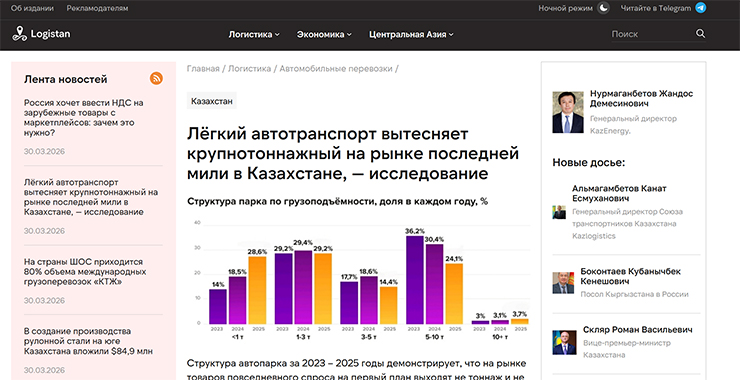This screenshot has width=740, height=380.
Task: Click the 36,2% bar in chart
Action: coord(414,280)
